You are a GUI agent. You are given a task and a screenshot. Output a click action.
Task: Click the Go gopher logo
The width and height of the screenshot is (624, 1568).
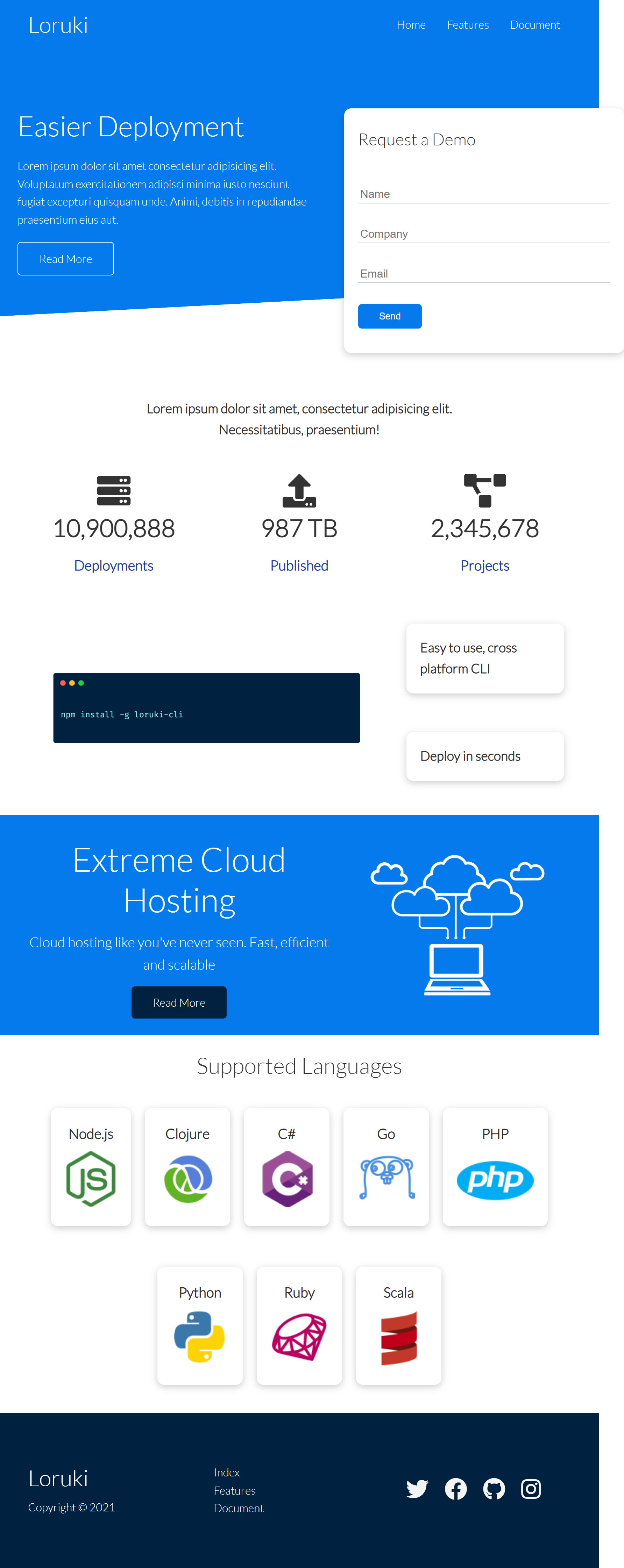coord(387,1177)
